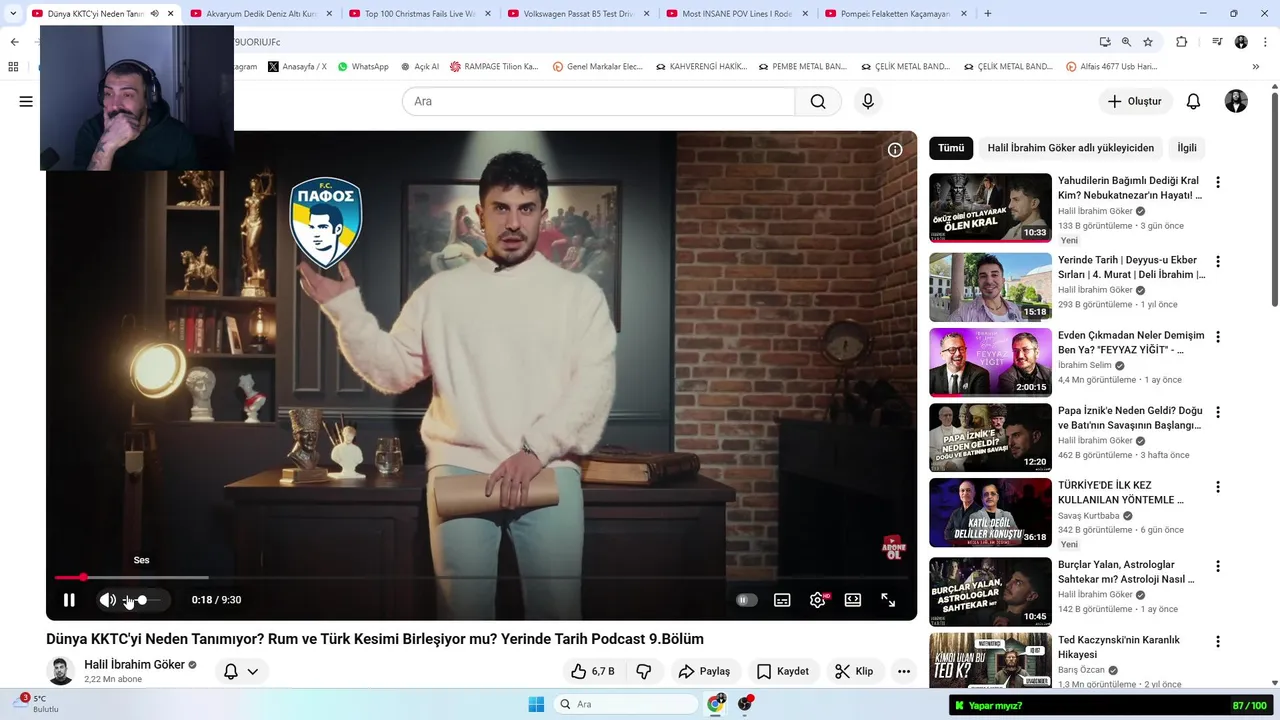1280x720 pixels.
Task: Open more actions ellipsis under video
Action: 904,671
